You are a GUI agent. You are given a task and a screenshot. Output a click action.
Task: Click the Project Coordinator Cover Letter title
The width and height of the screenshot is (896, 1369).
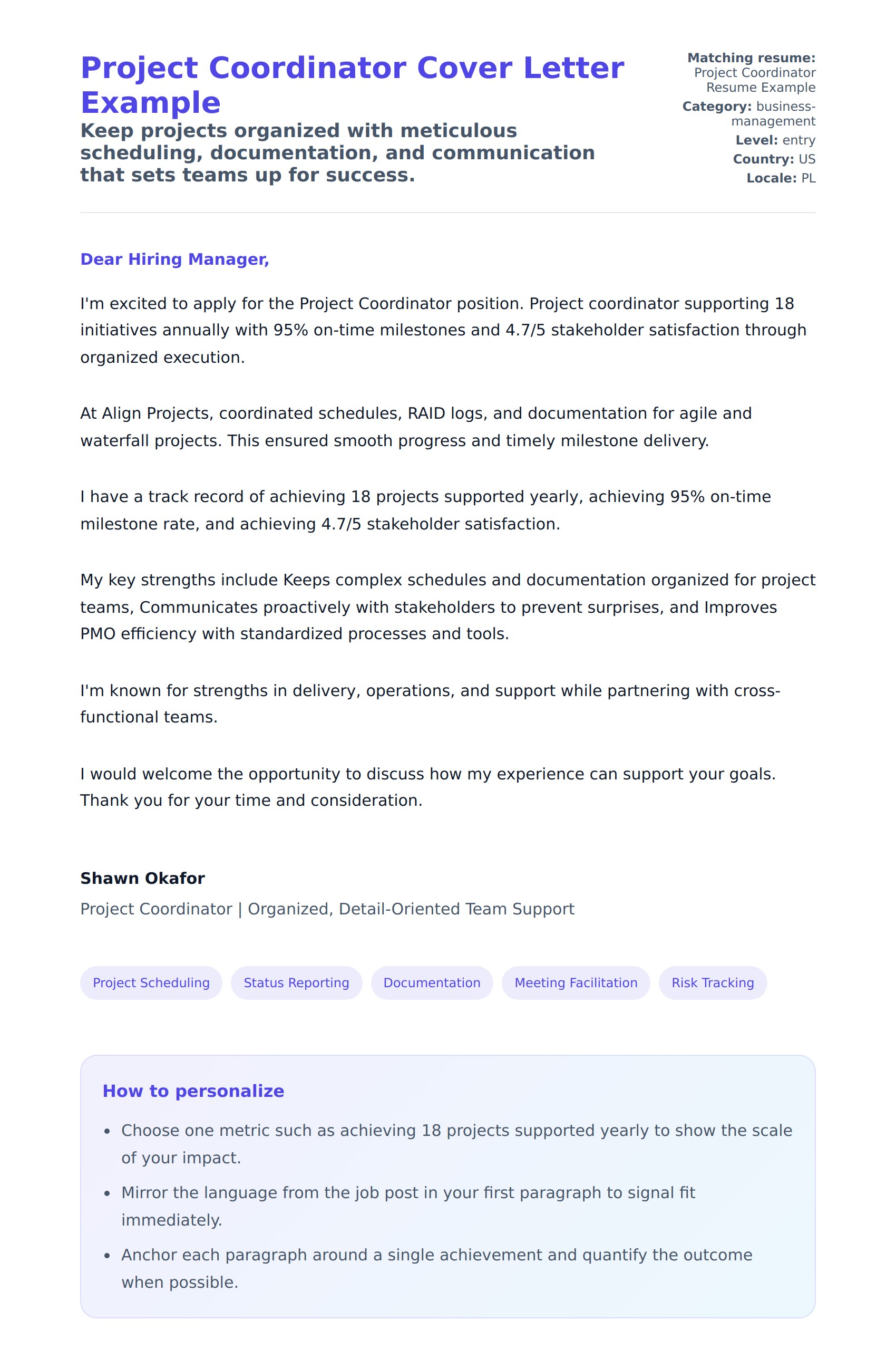pyautogui.click(x=352, y=84)
